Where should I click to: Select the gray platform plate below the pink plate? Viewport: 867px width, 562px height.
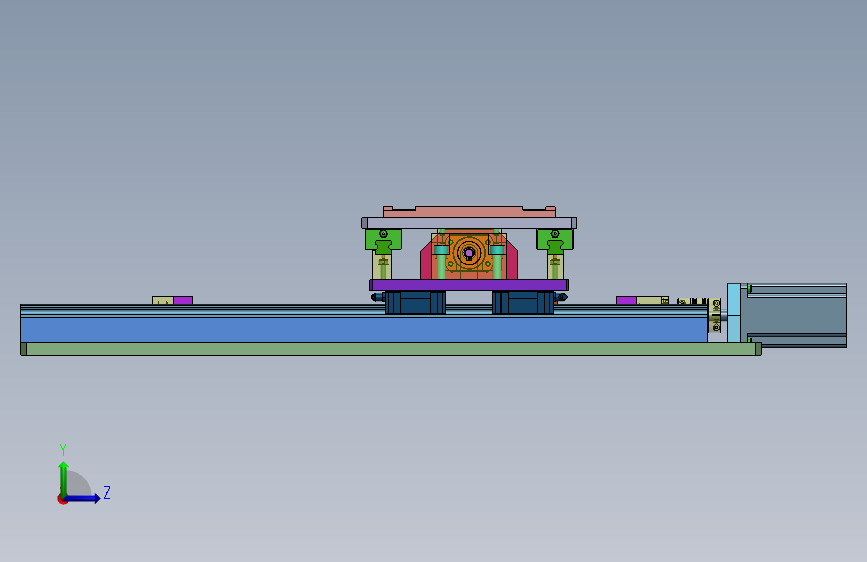click(469, 223)
